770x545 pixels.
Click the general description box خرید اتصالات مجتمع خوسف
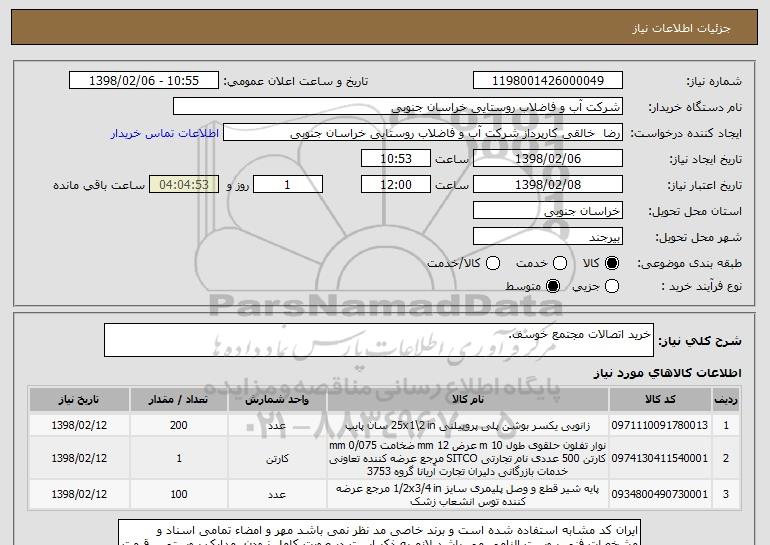[379, 340]
